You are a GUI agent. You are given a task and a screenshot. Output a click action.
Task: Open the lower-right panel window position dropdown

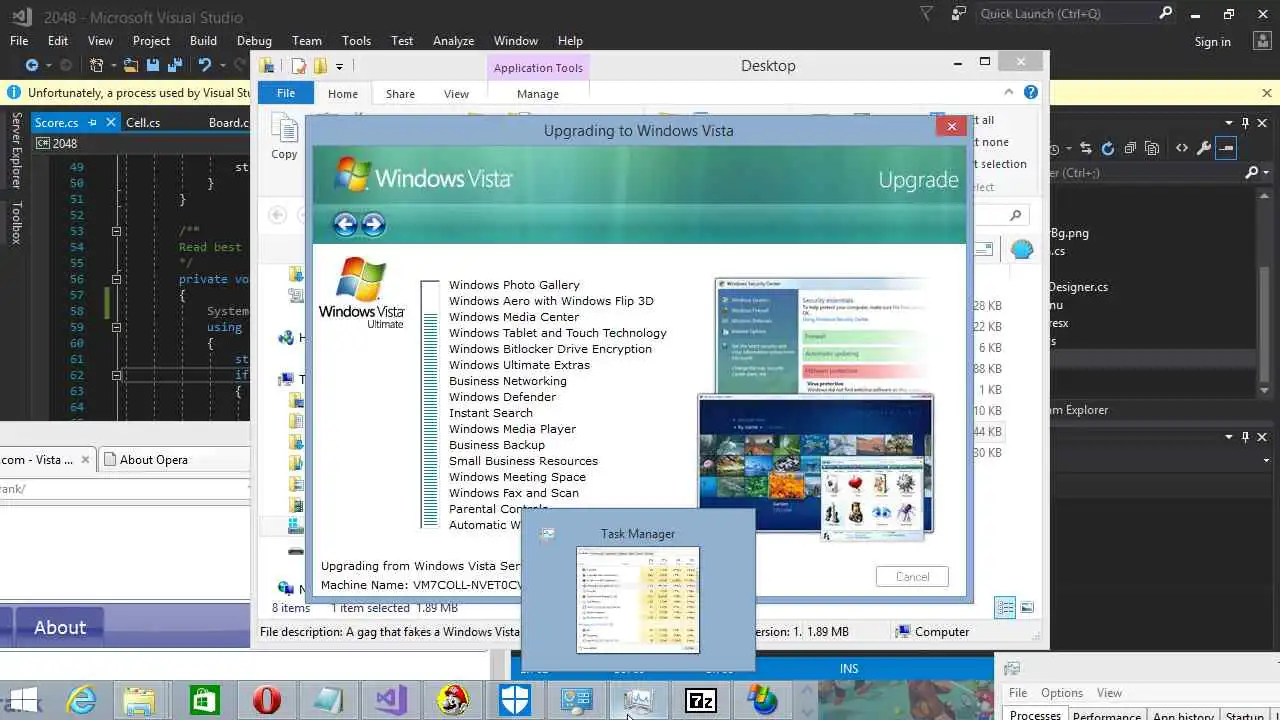coord(1231,436)
